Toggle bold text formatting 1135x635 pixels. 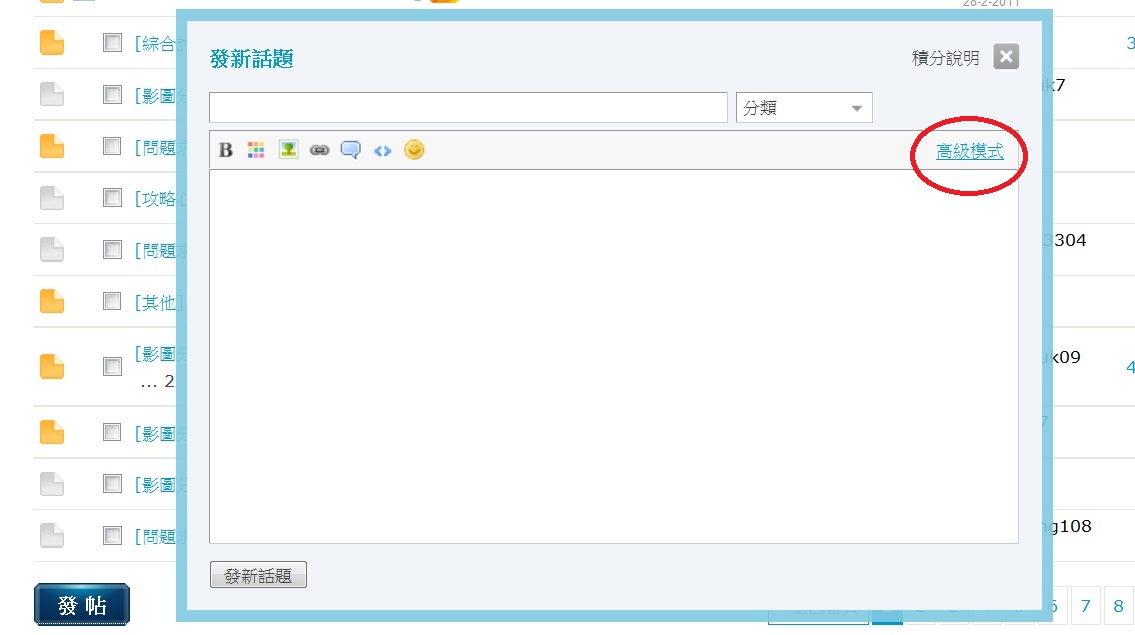[x=226, y=150]
